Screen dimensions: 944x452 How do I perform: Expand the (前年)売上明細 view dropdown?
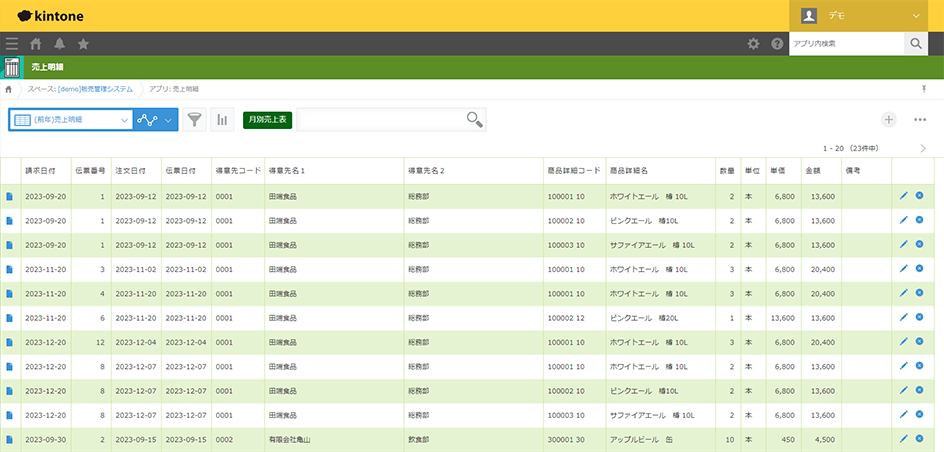click(x=124, y=119)
